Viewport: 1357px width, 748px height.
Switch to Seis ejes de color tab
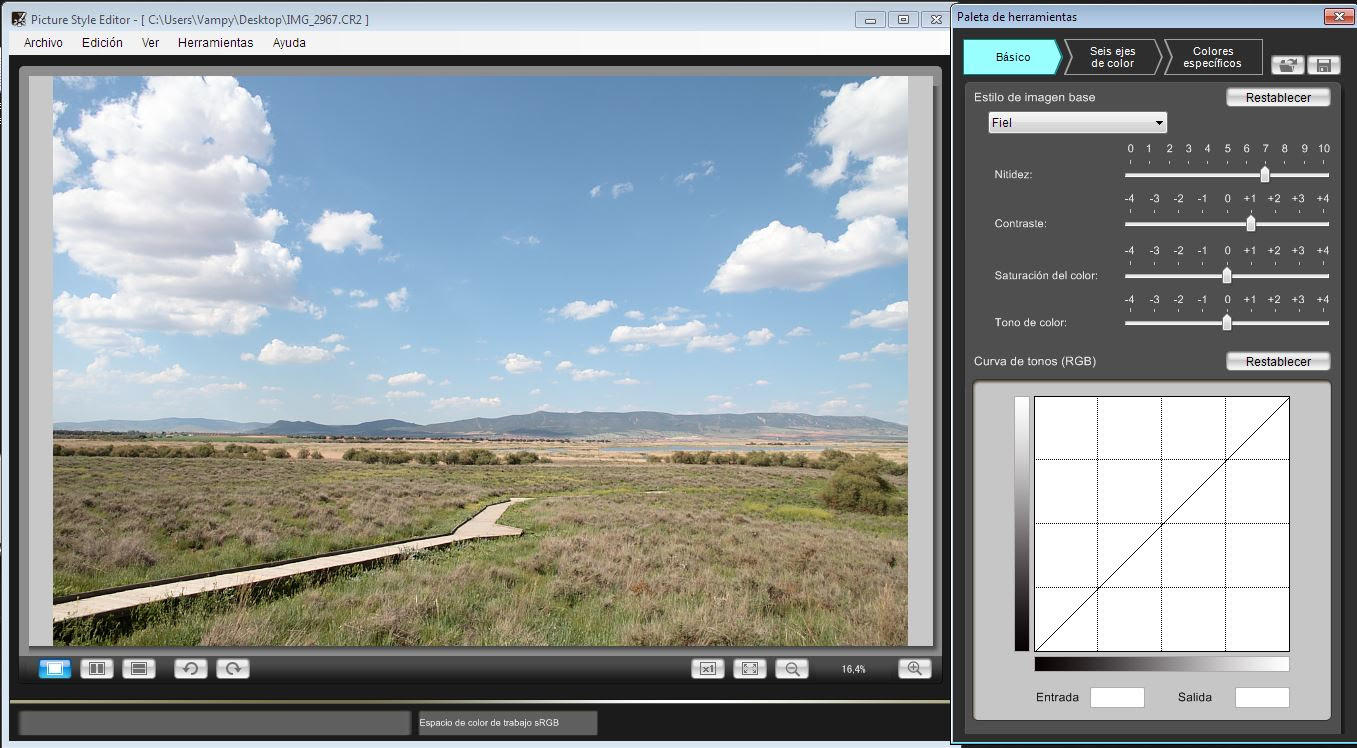(1112, 57)
